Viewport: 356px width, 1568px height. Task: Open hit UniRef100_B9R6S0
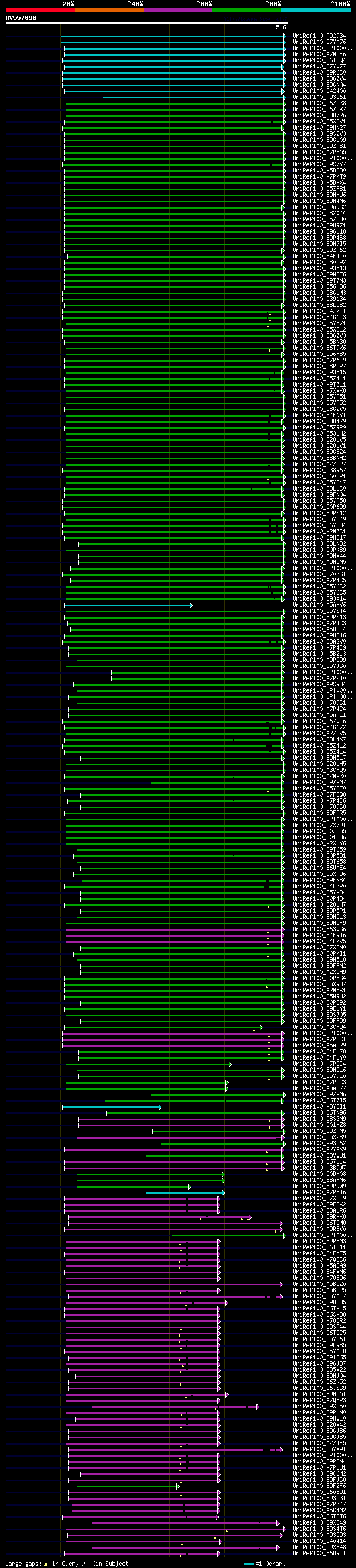click(319, 72)
